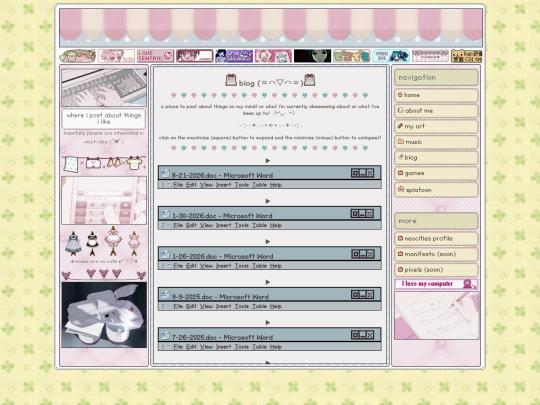This screenshot has height=405, width=540.
Task: Click the notepad icon left of blog heading
Action: tap(231, 80)
